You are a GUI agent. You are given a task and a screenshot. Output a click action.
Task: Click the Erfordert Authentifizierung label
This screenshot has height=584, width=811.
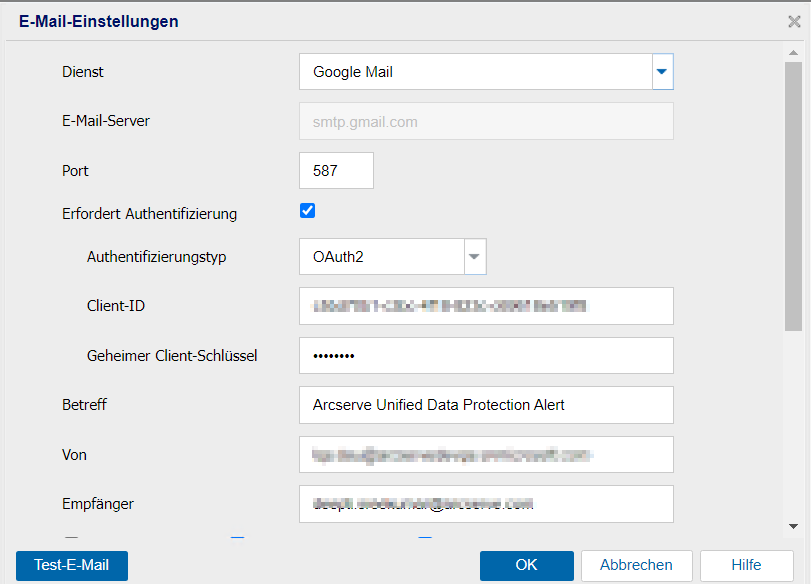[149, 214]
